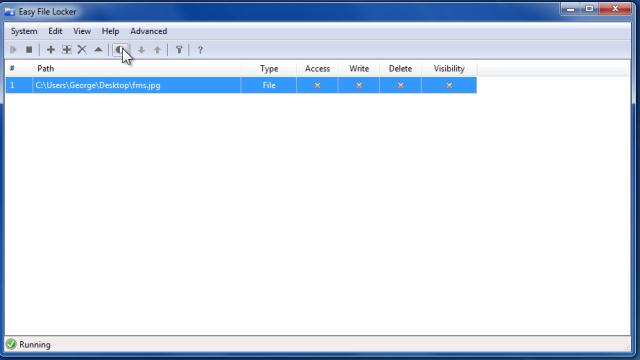Sort by the Type column header
The height and width of the screenshot is (360, 640).
coord(269,69)
